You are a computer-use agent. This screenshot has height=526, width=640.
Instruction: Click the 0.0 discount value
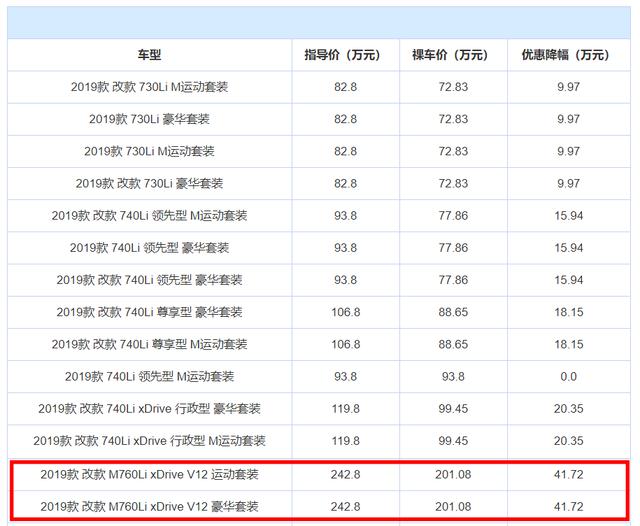[569, 376]
